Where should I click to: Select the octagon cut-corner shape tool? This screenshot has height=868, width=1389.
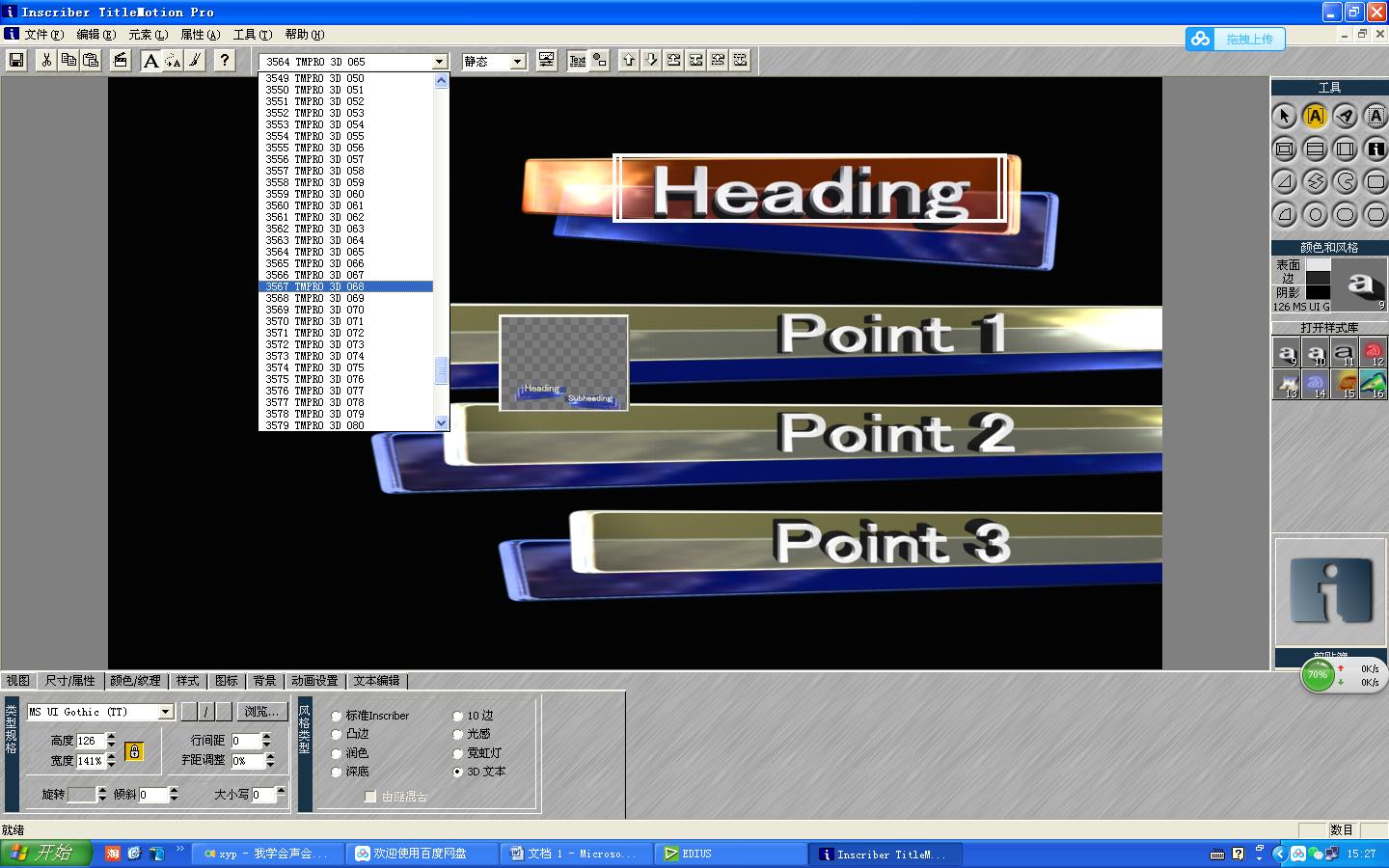coord(1375,215)
